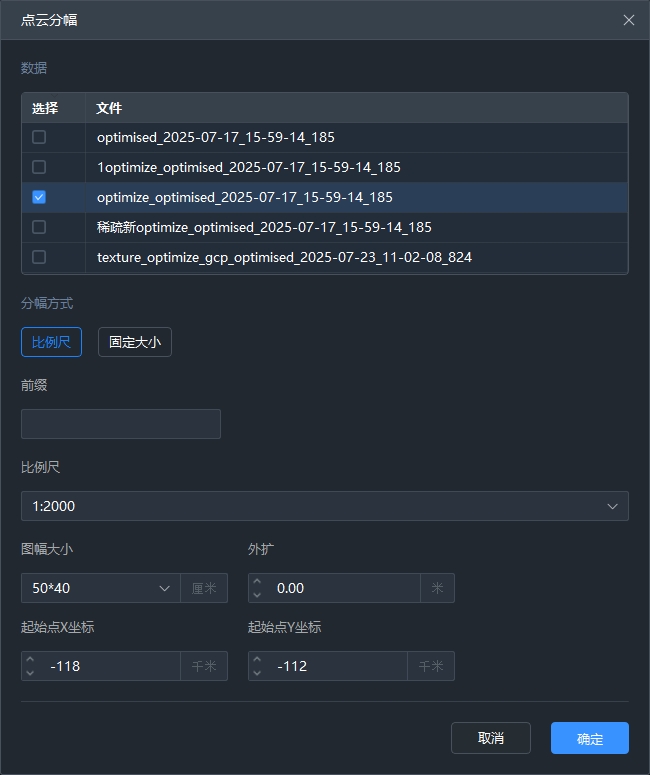
Task: Tick the 稀疏新optimize_optimised file checkbox
Action: tap(39, 227)
